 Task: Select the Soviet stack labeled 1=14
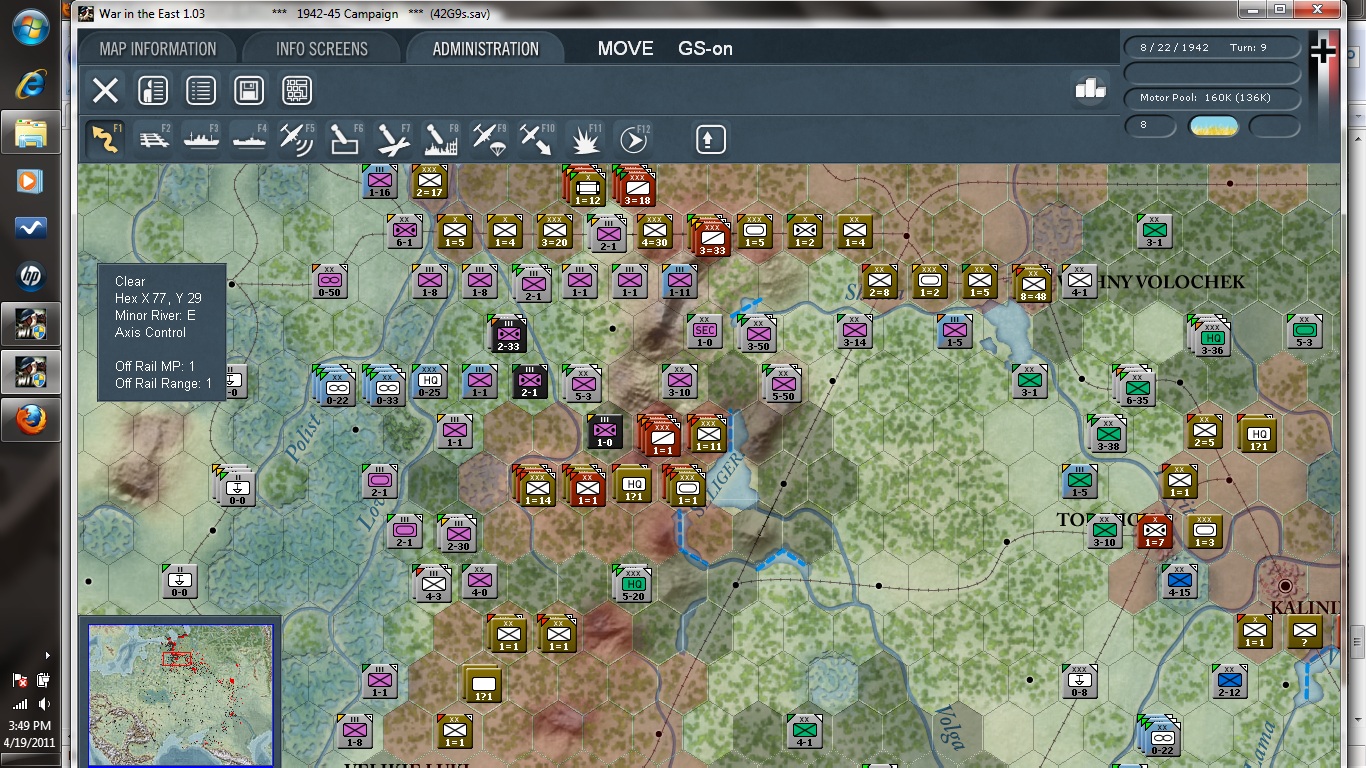[x=536, y=485]
